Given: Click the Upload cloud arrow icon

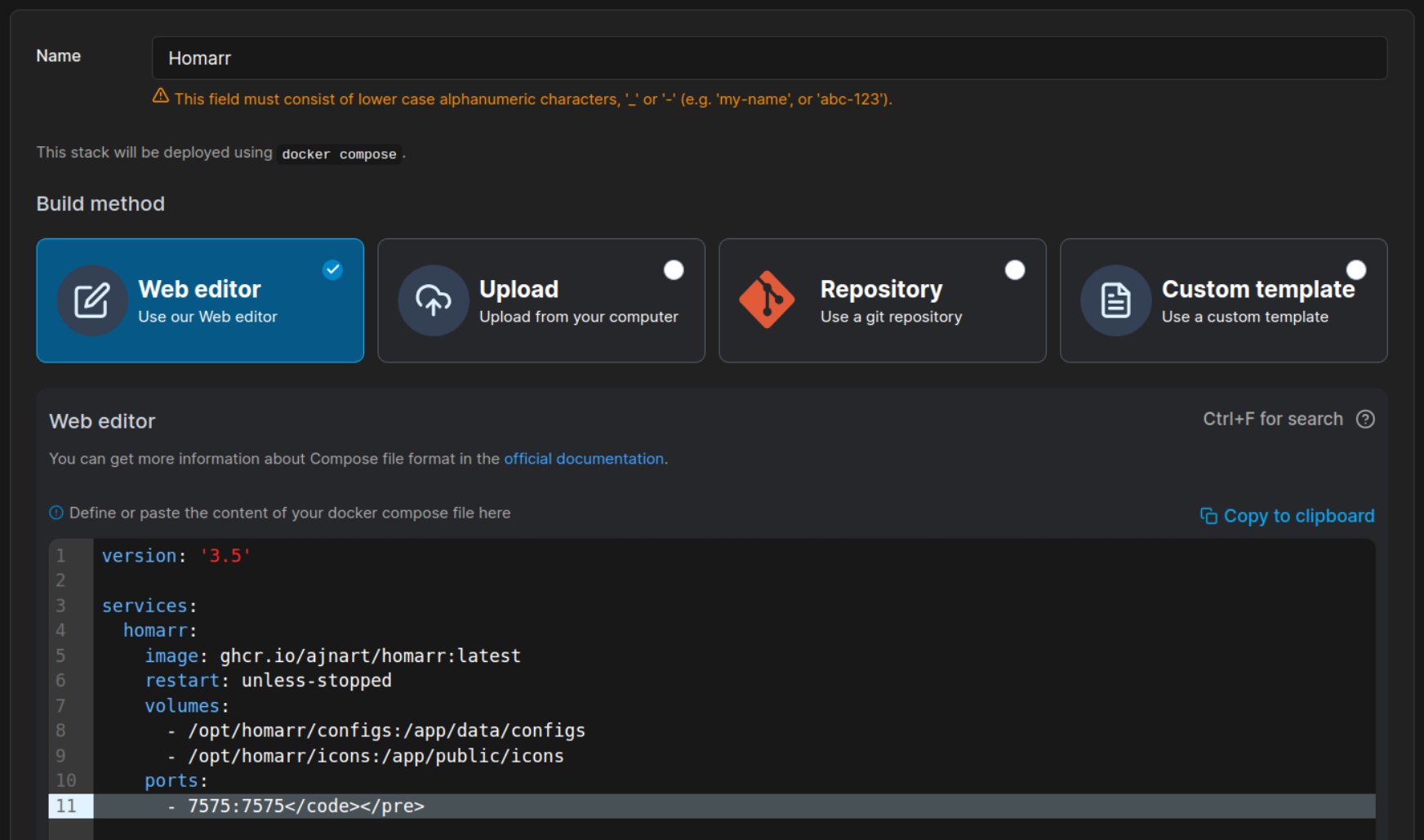Looking at the screenshot, I should pos(433,300).
